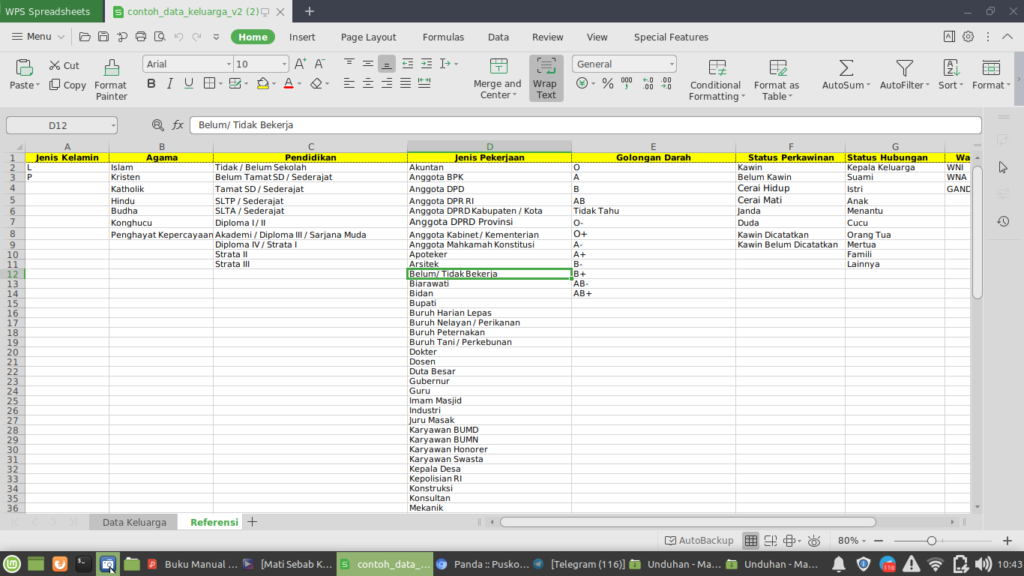Save the workbook
Viewport: 1024px width, 576px height.
pos(103,37)
